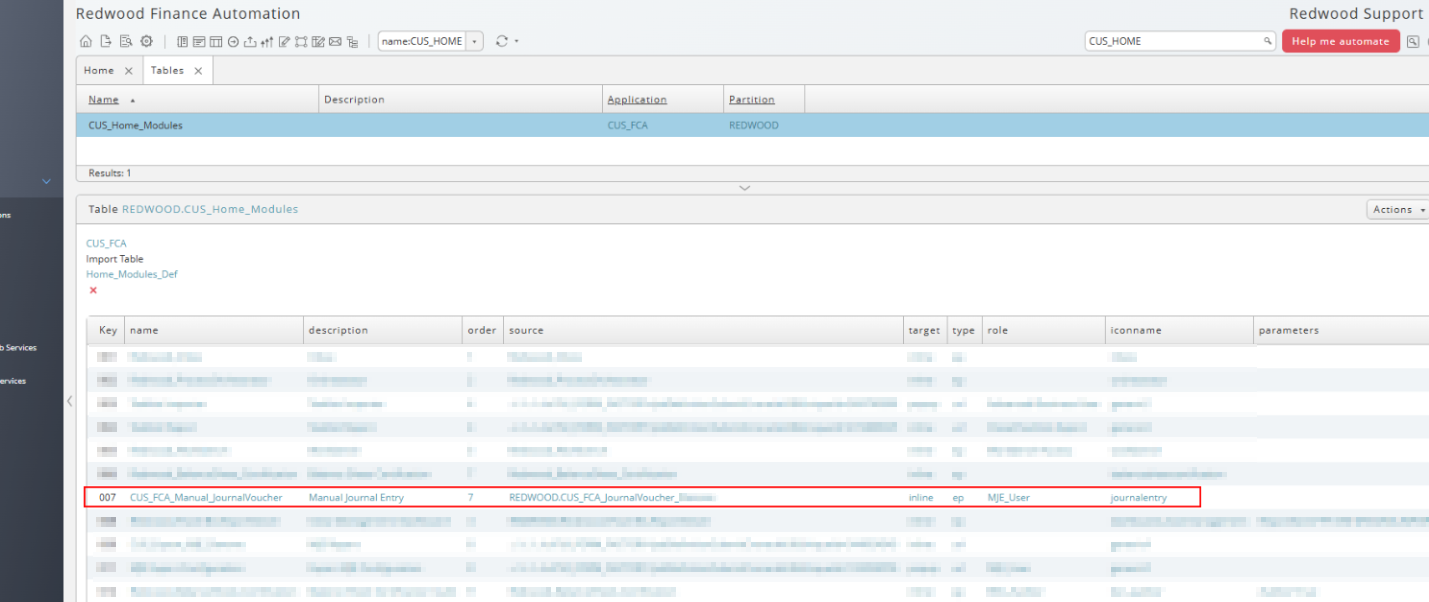The width and height of the screenshot is (1429, 602).
Task: Select the CUS_Home_Modules result row
Action: click(x=752, y=125)
